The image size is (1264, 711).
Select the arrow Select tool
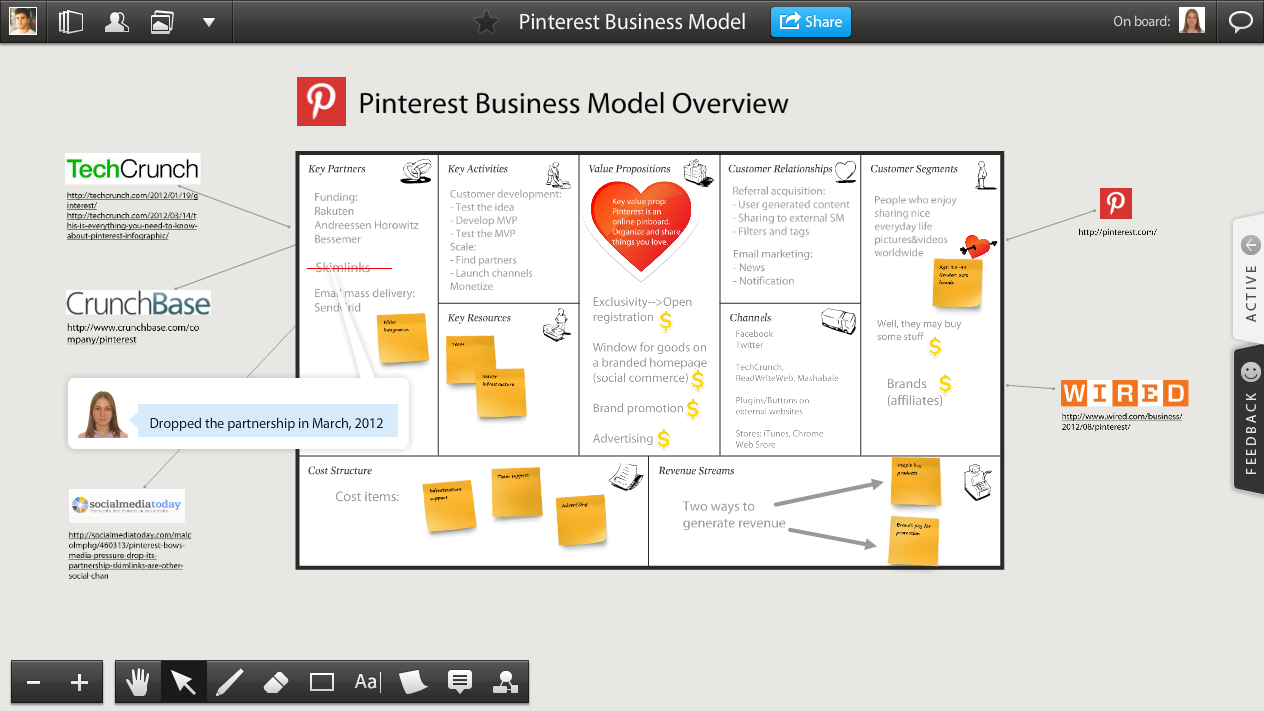click(183, 682)
